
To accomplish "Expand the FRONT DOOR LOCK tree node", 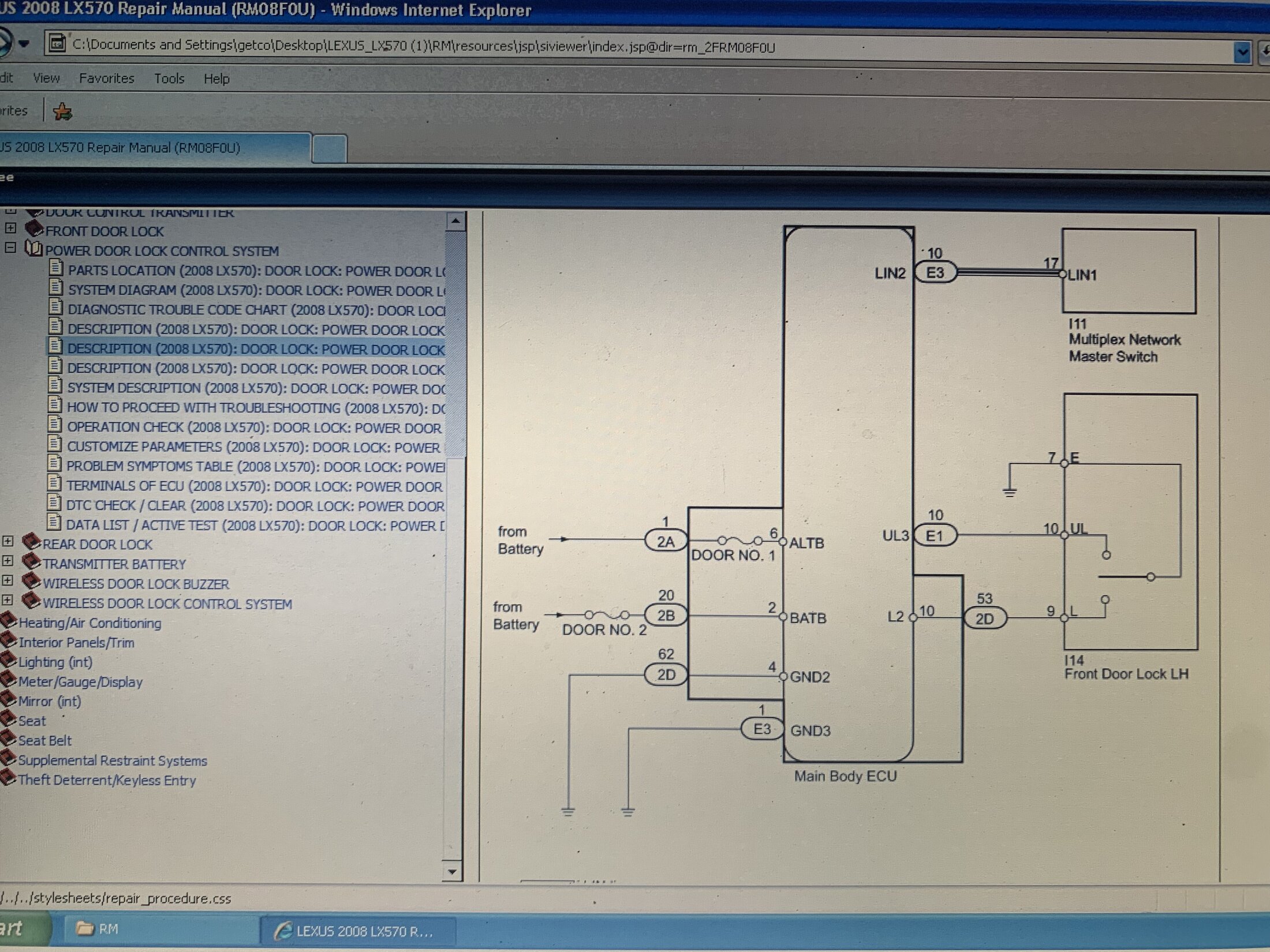I will pos(10,228).
